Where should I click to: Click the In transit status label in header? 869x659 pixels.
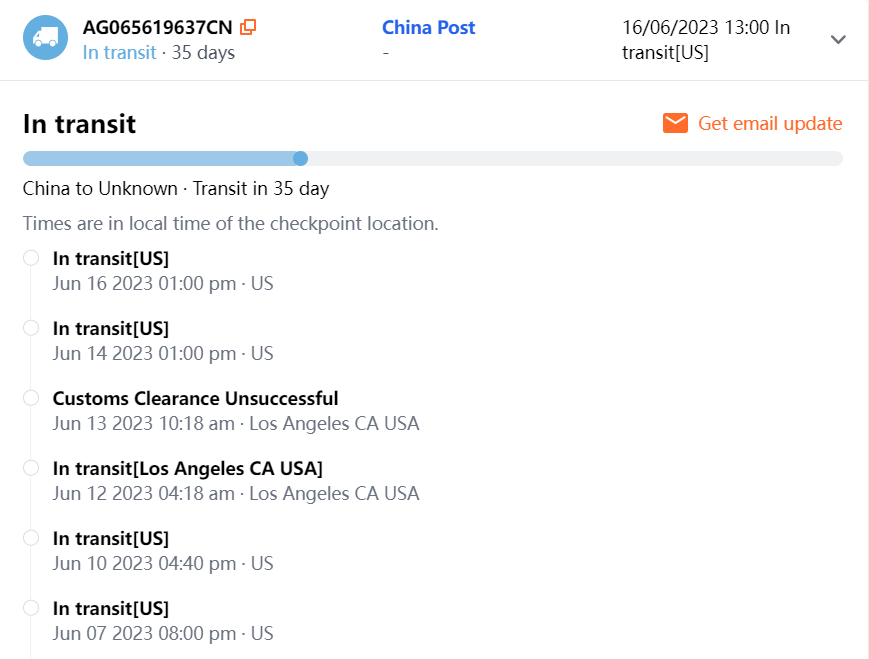coord(119,52)
